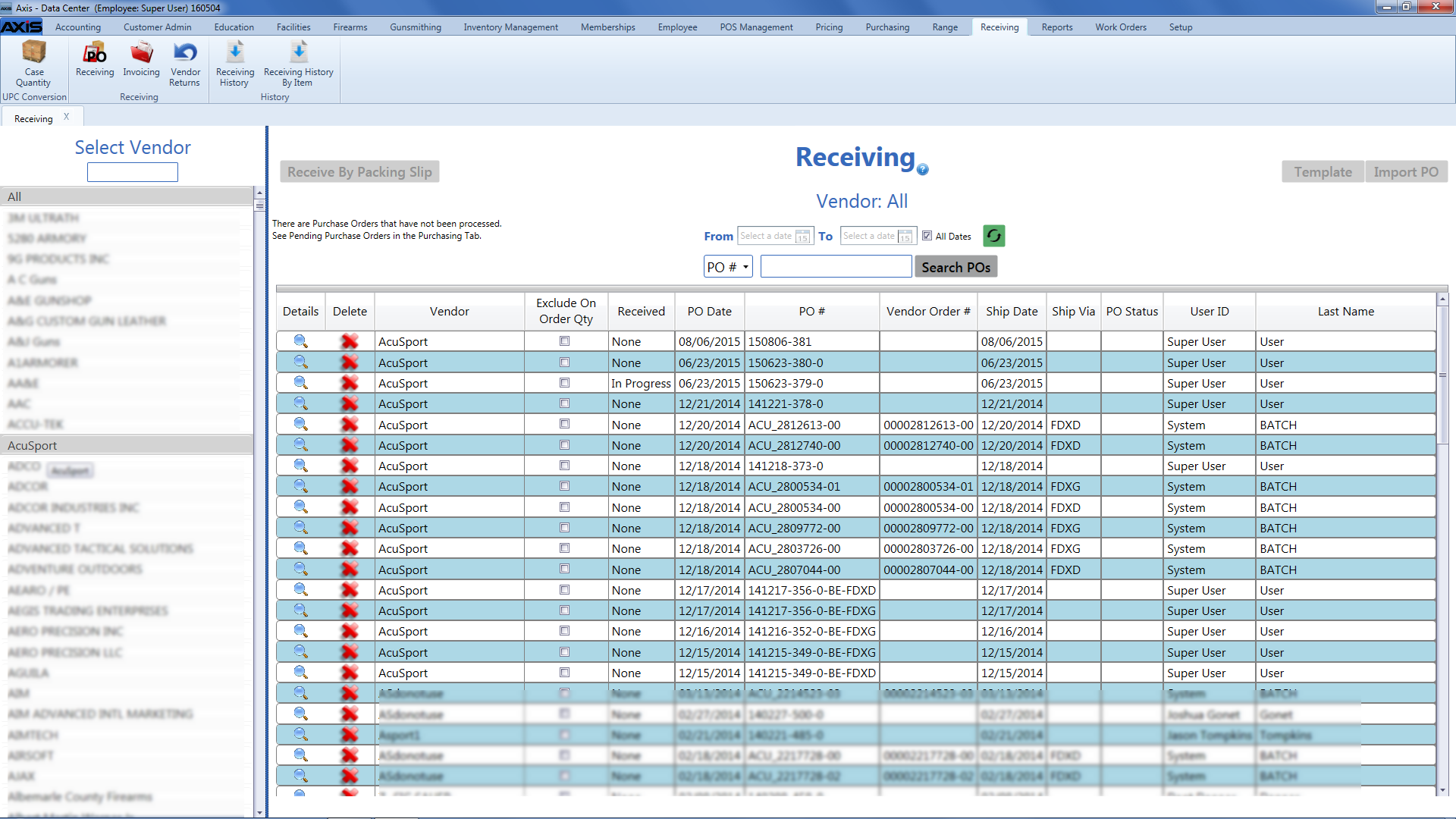The height and width of the screenshot is (819, 1456).
Task: Open the Receiving PO ribbon icon
Action: [95, 59]
